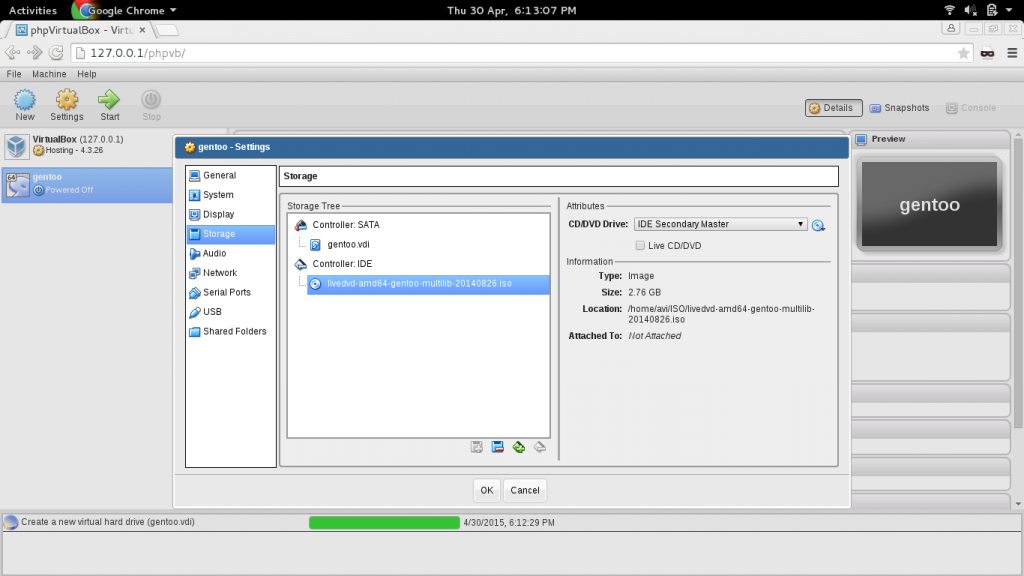Viewport: 1024px width, 576px height.
Task: Click Cancel in the Settings dialog
Action: (x=525, y=490)
